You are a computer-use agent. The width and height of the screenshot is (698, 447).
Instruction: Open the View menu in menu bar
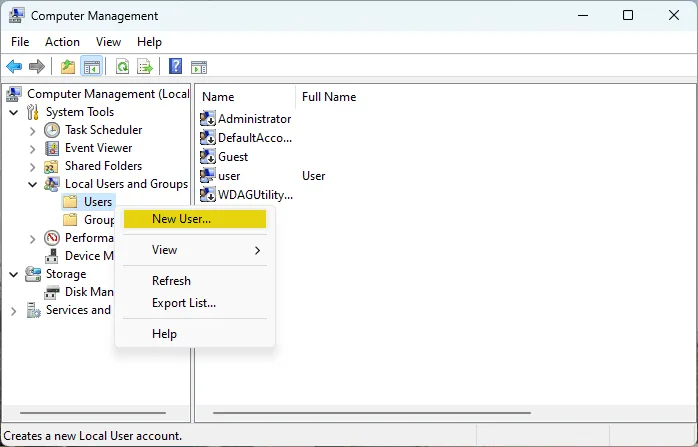coord(108,42)
